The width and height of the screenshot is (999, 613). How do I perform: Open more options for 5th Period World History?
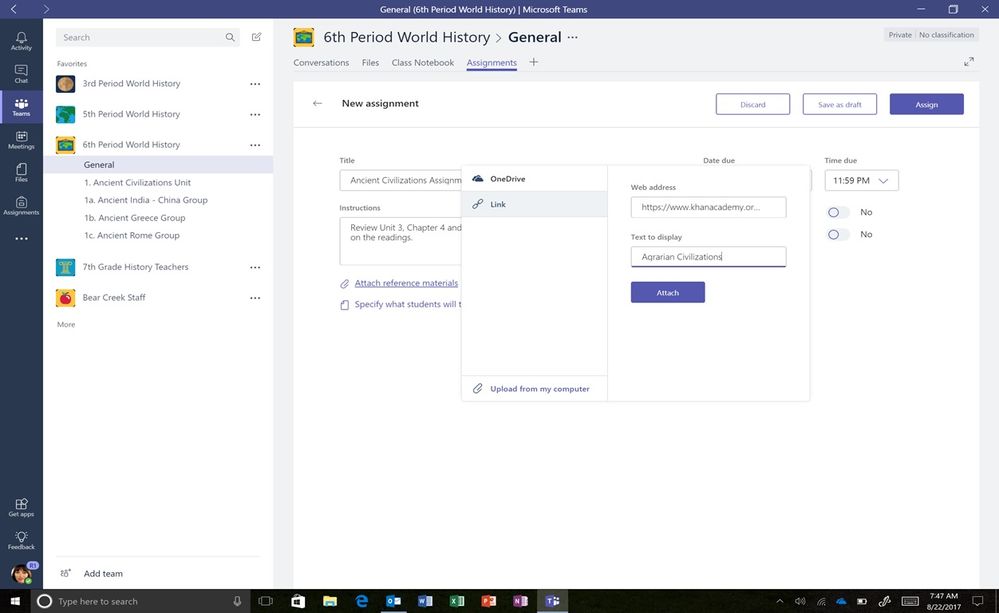pyautogui.click(x=255, y=115)
